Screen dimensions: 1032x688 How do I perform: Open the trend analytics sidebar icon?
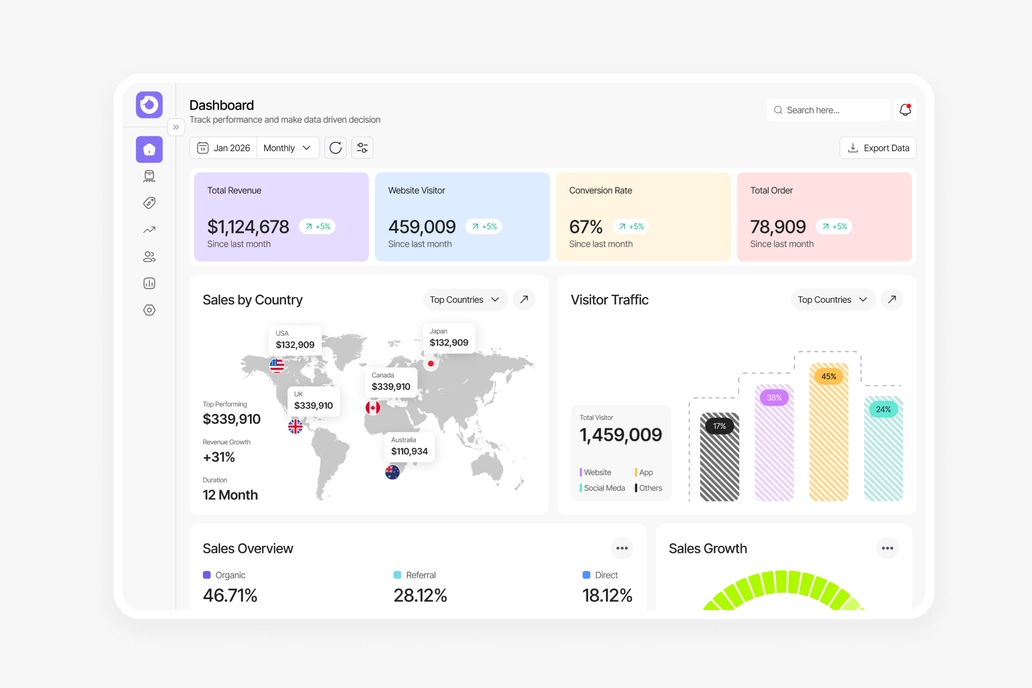tap(149, 230)
